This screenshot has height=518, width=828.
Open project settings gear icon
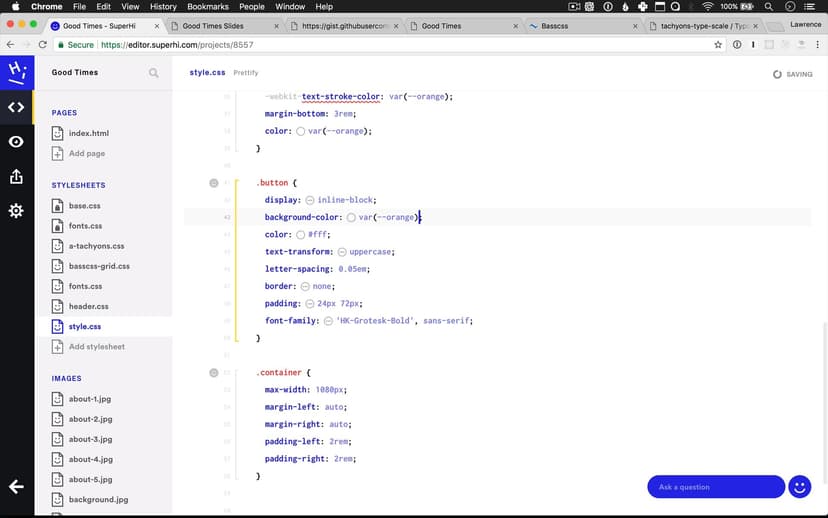point(16,211)
